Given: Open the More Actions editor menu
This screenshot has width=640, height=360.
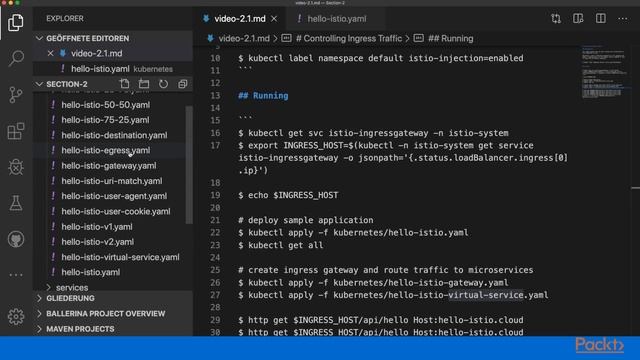Looking at the screenshot, I should [x=622, y=19].
